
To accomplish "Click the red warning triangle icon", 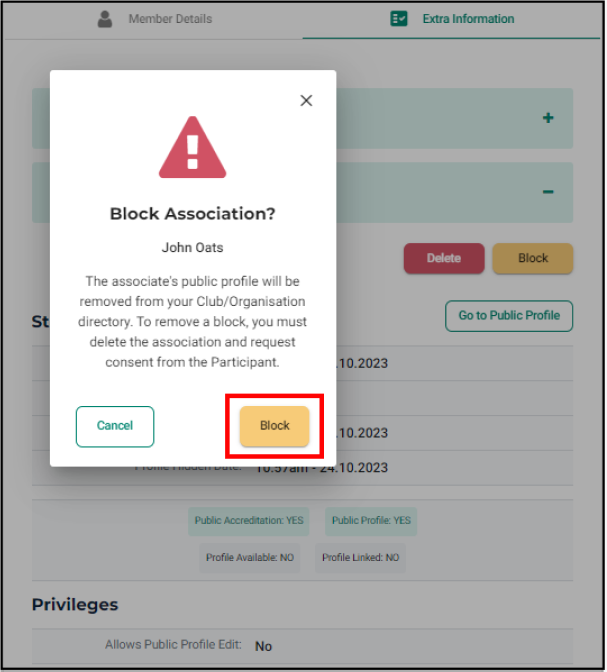I will (192, 147).
